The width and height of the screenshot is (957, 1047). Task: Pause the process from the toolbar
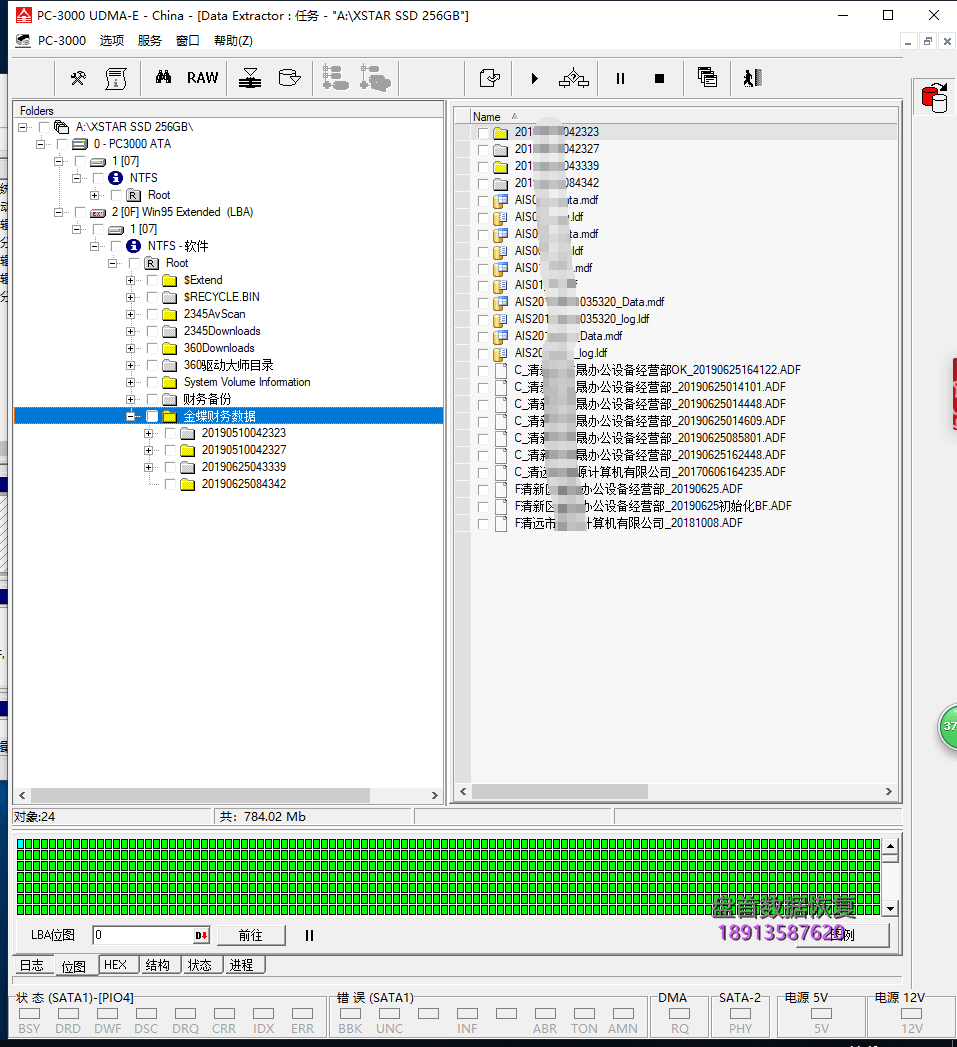click(620, 79)
